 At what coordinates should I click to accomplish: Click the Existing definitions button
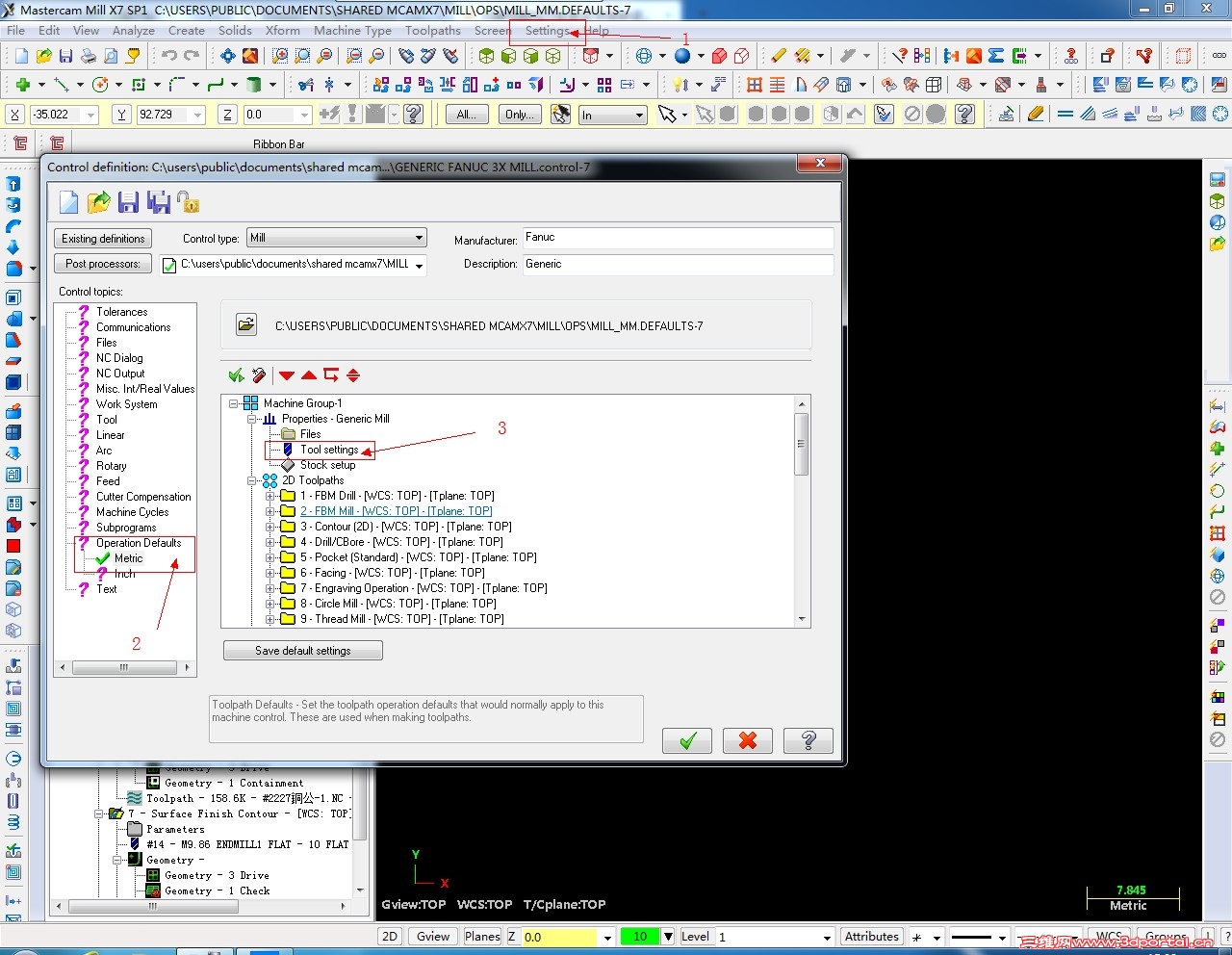103,239
